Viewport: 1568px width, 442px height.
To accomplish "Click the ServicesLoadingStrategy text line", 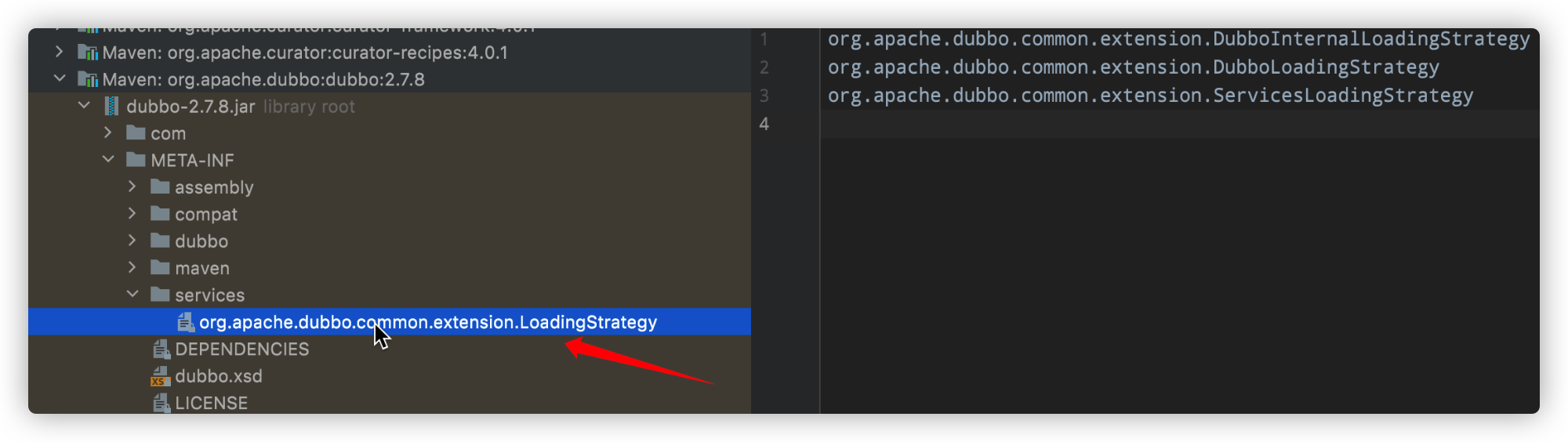I will (x=1149, y=96).
